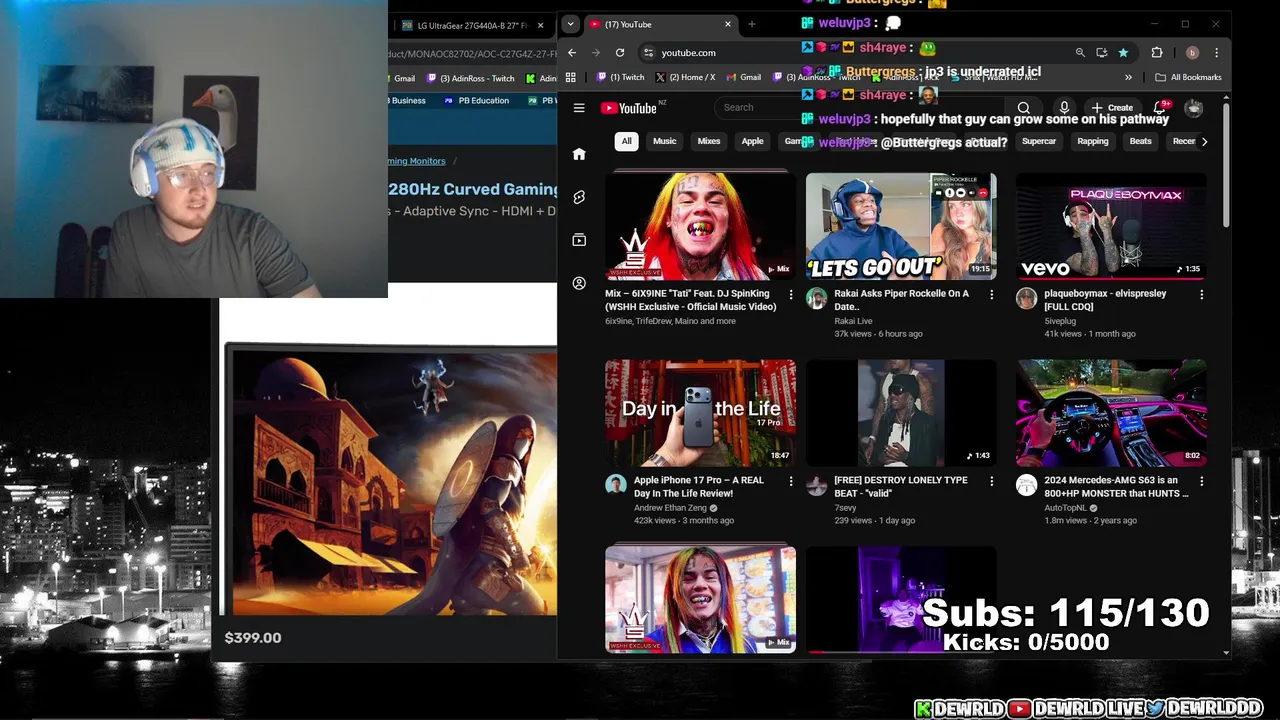
Task: Select the Mixes filter chip
Action: pyautogui.click(x=709, y=141)
